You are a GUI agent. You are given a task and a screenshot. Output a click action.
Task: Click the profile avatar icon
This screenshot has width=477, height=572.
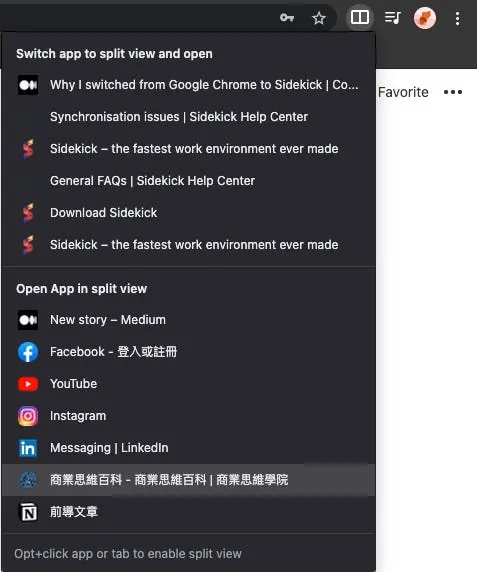pos(424,18)
